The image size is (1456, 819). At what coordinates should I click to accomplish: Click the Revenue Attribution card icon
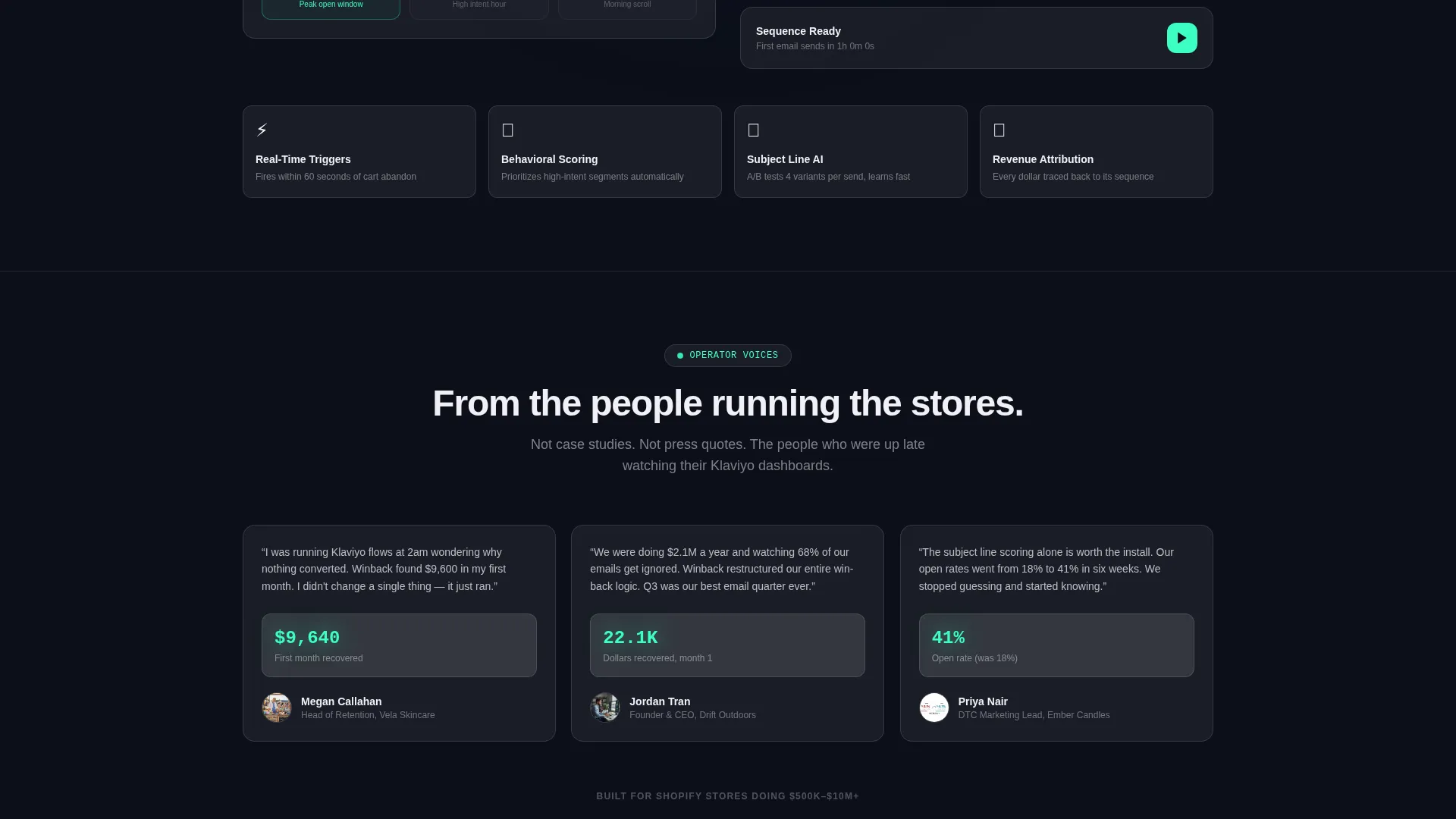999,130
